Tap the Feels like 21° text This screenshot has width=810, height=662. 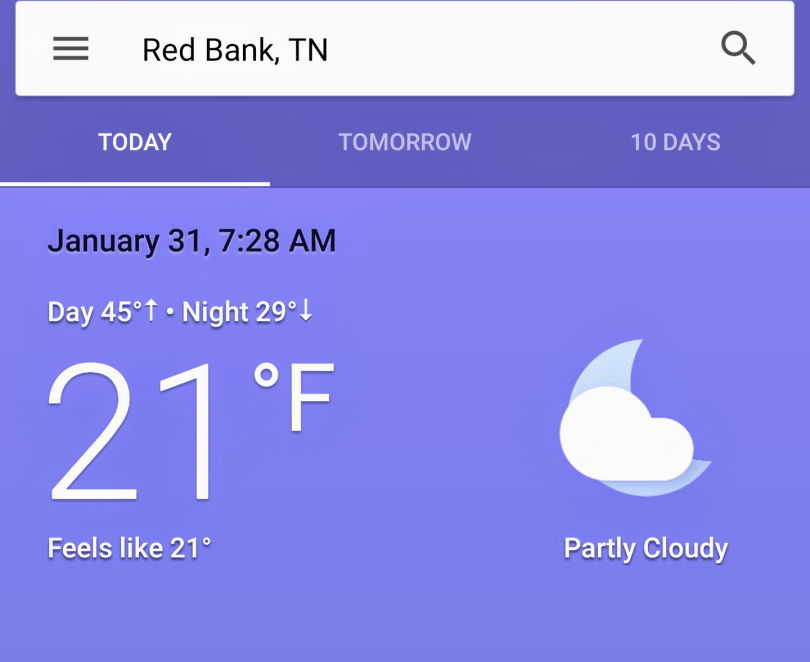(130, 548)
